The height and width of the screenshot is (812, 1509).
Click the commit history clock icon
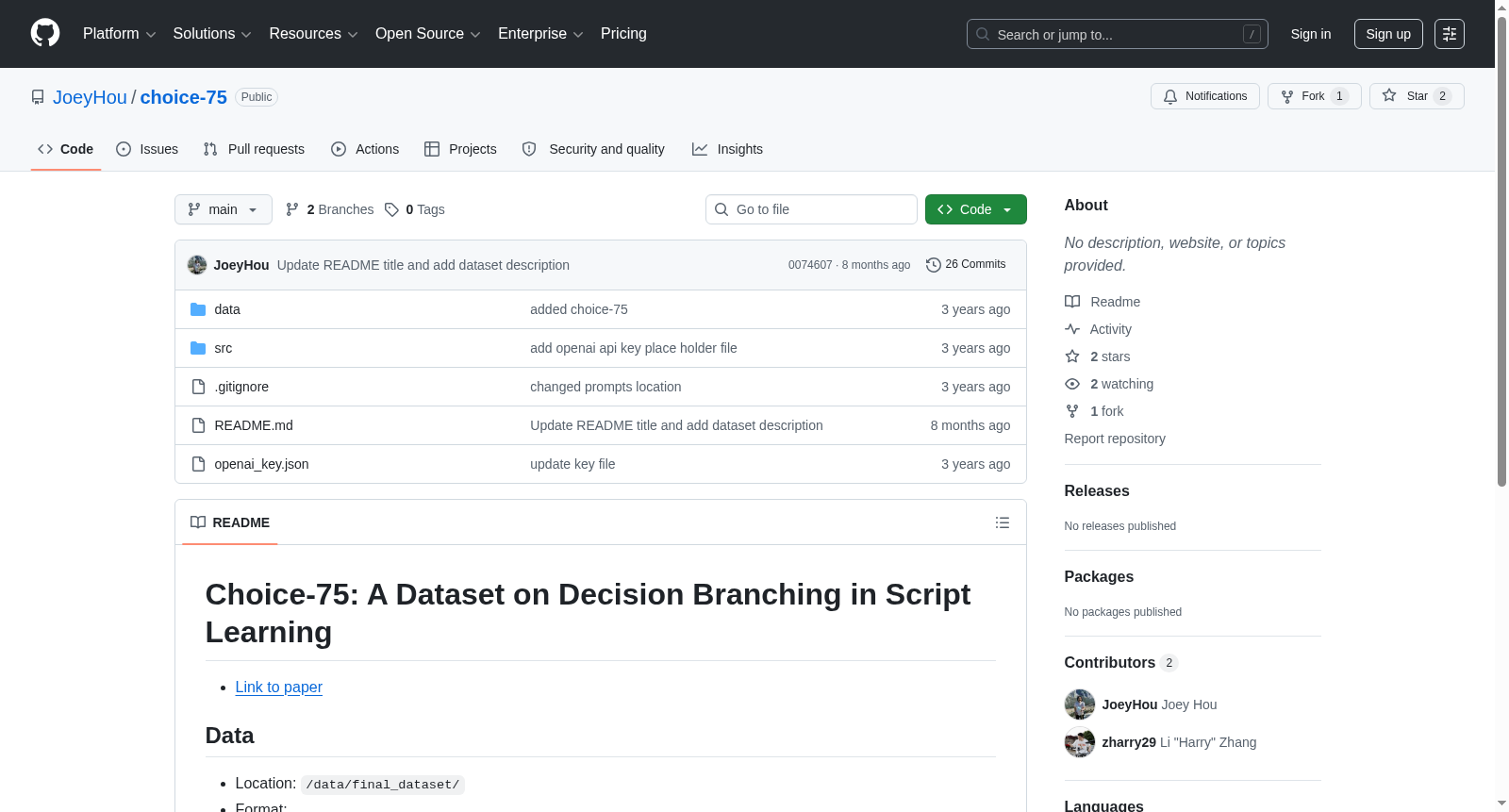click(933, 265)
